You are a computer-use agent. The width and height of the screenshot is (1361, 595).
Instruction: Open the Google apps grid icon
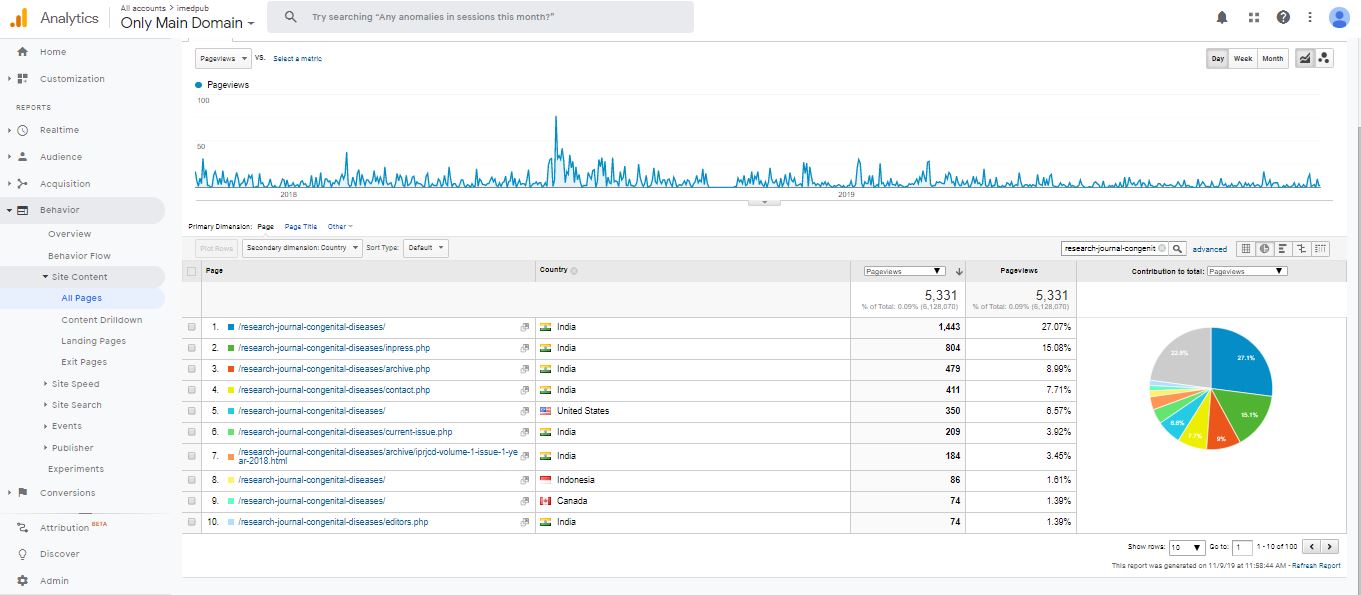tap(1253, 17)
